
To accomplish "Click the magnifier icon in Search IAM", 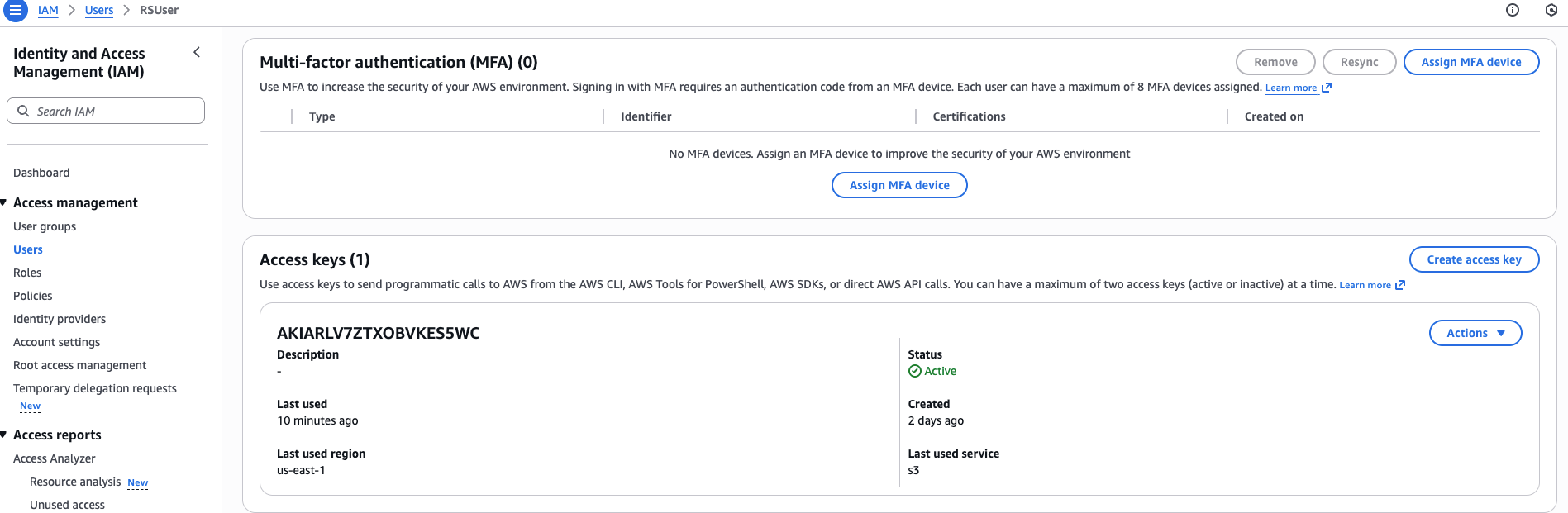I will point(23,111).
